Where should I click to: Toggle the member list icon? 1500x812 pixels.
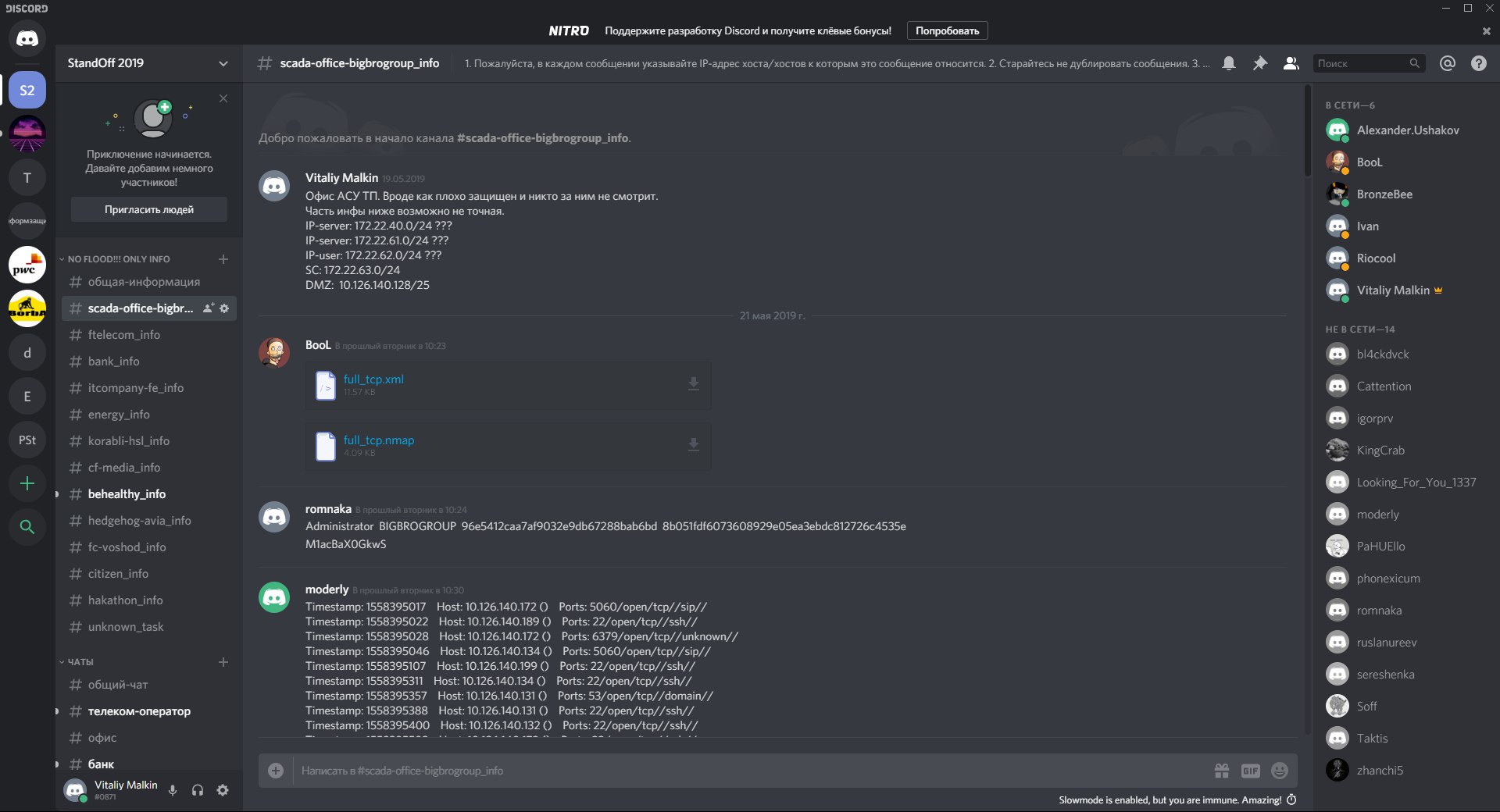(1291, 63)
